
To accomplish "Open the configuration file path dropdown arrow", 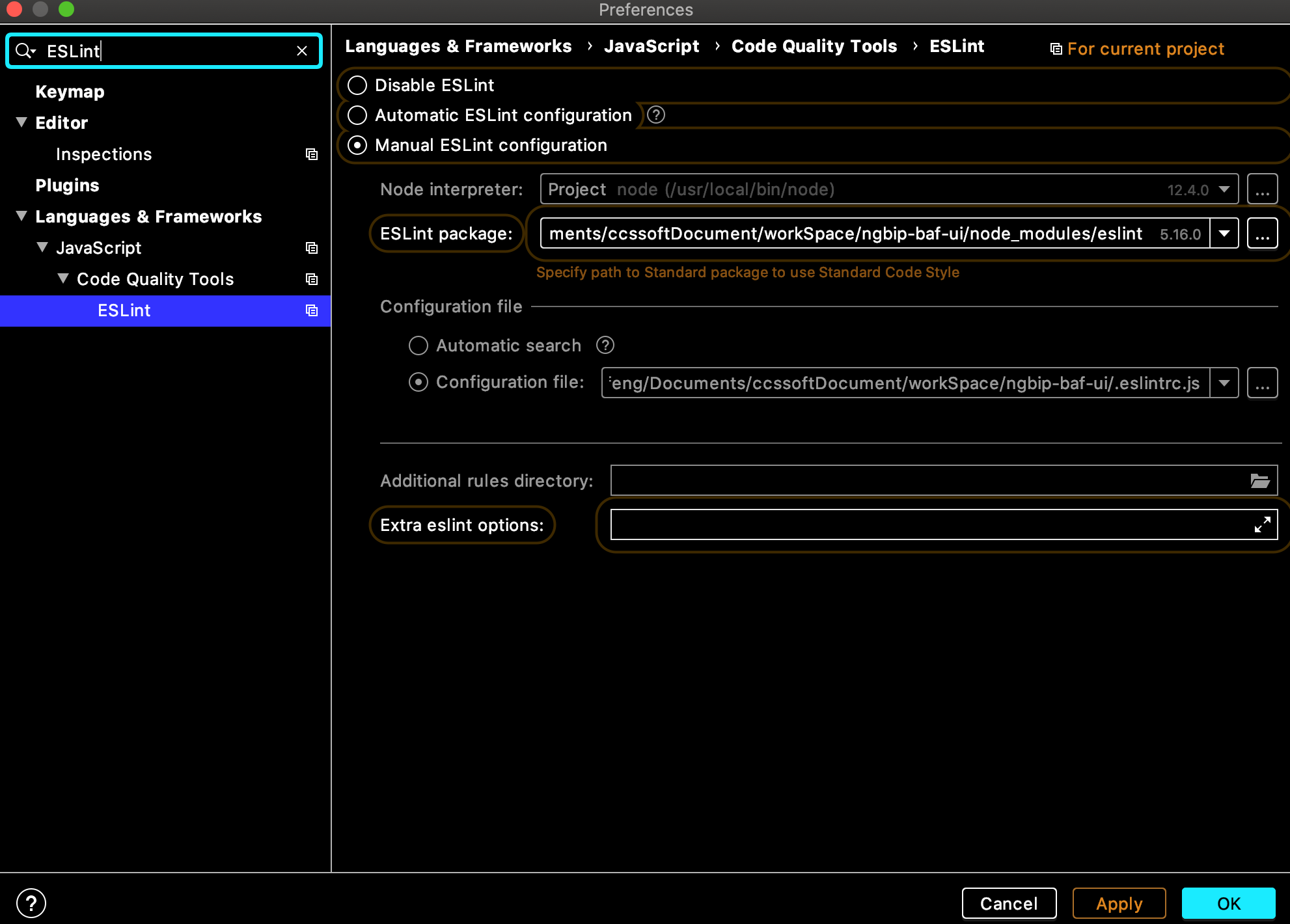I will click(x=1224, y=383).
